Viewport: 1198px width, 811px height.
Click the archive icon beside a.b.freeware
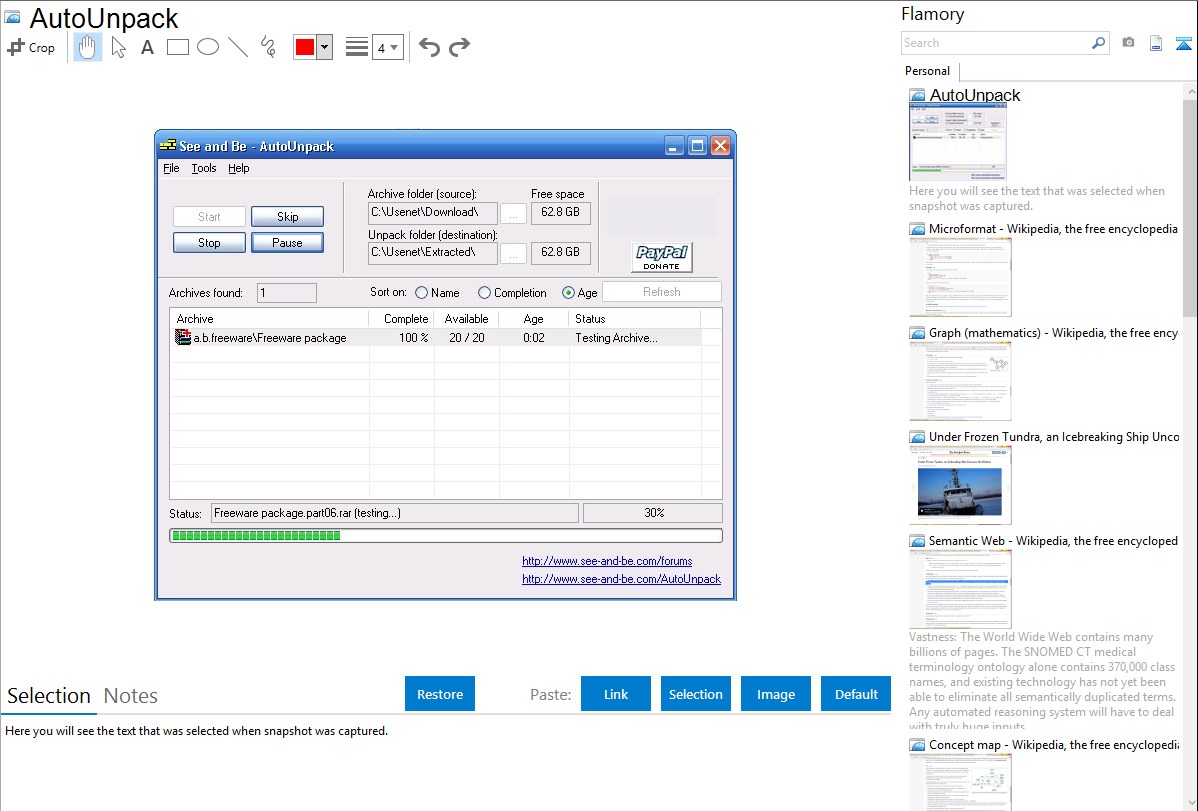[x=183, y=337]
